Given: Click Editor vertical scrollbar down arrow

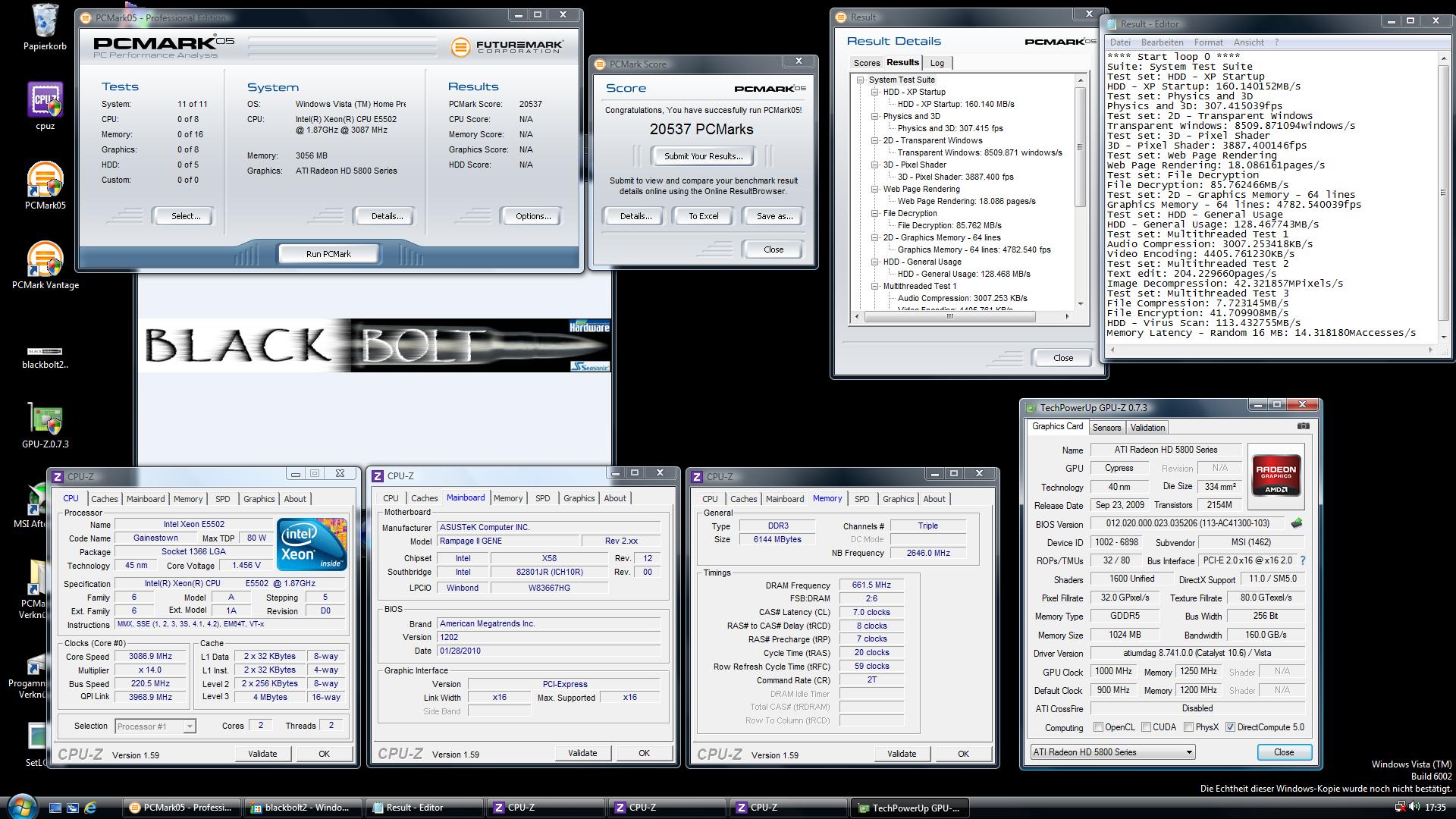Looking at the screenshot, I should click(1443, 338).
